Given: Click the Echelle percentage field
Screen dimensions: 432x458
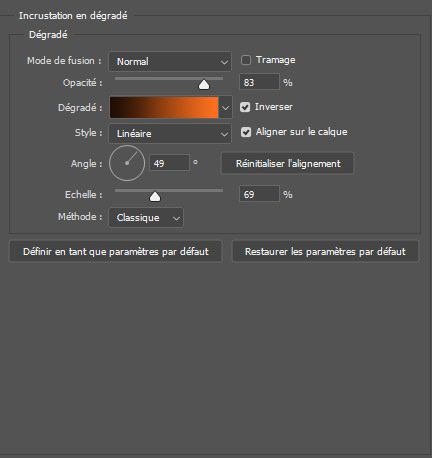Looking at the screenshot, I should 259,194.
